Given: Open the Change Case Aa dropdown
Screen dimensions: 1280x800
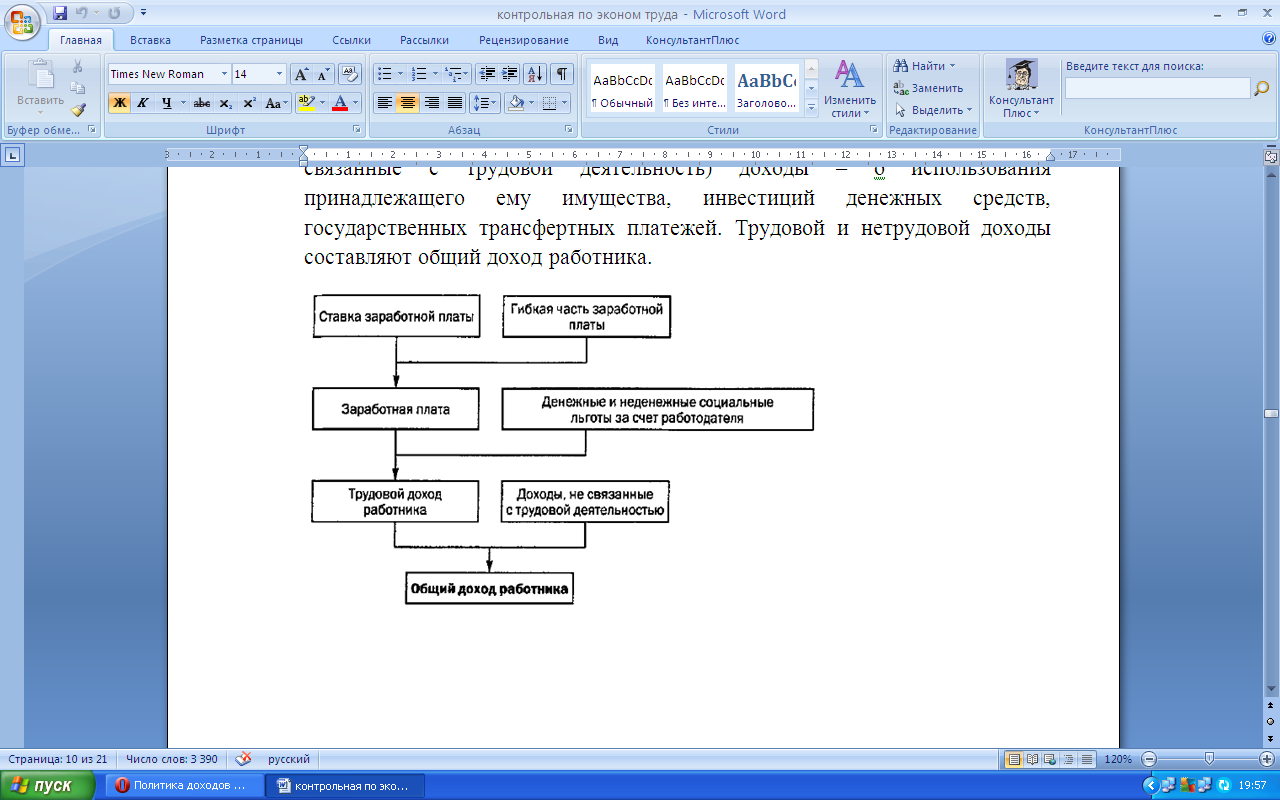Looking at the screenshot, I should coord(277,102).
